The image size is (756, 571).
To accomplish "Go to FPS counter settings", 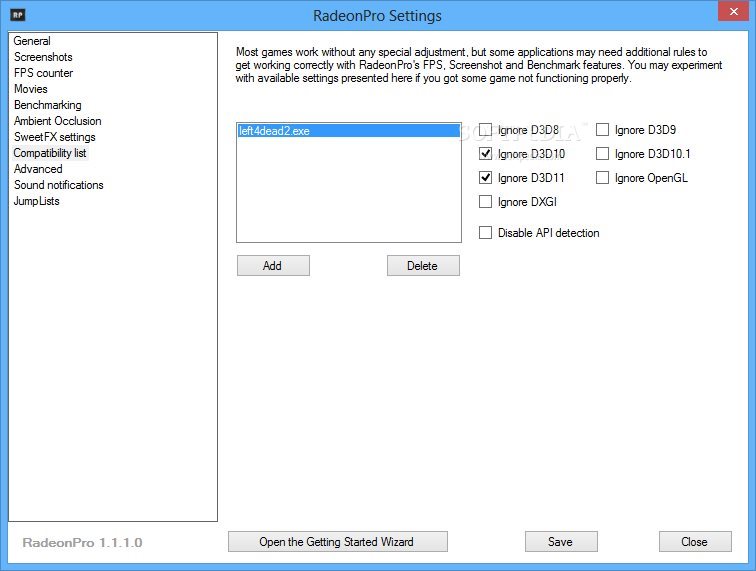I will click(x=43, y=73).
